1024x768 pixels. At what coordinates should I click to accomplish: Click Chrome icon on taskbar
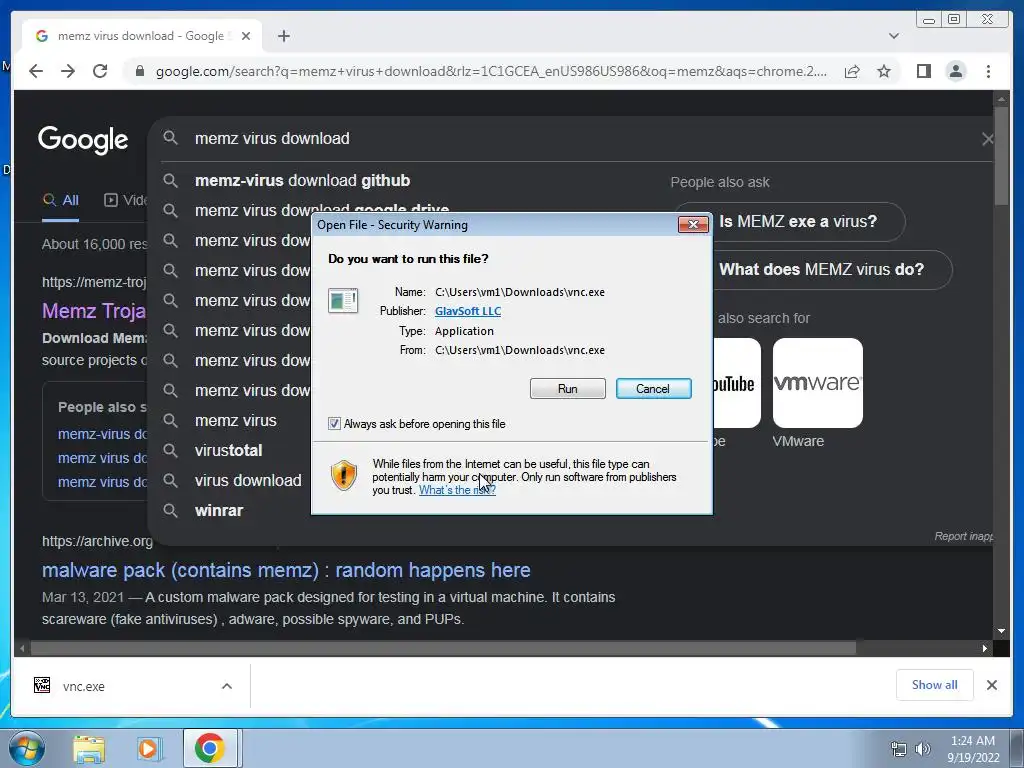[209, 748]
